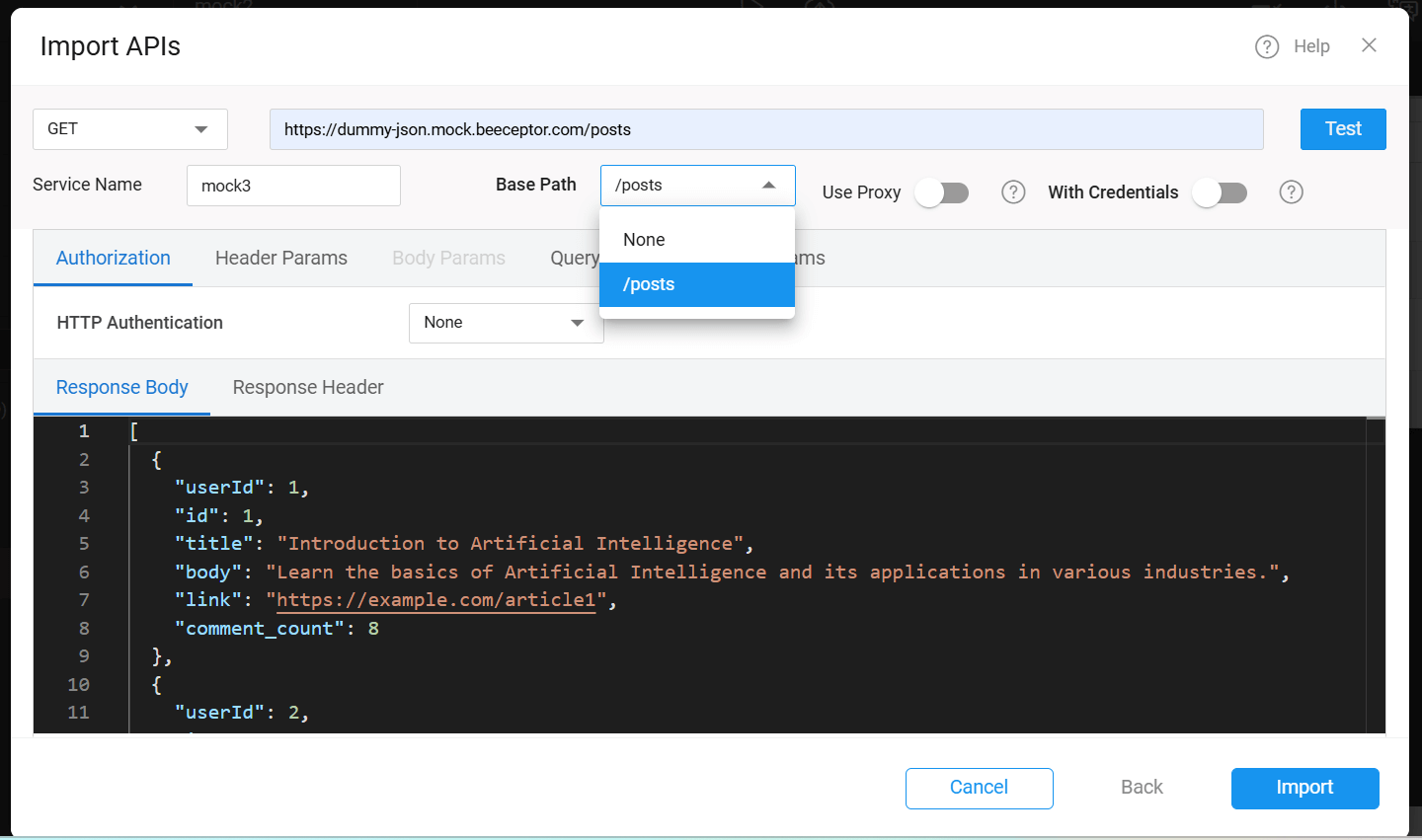1422x840 pixels.
Task: Select the Authorization tab
Action: pyautogui.click(x=114, y=259)
